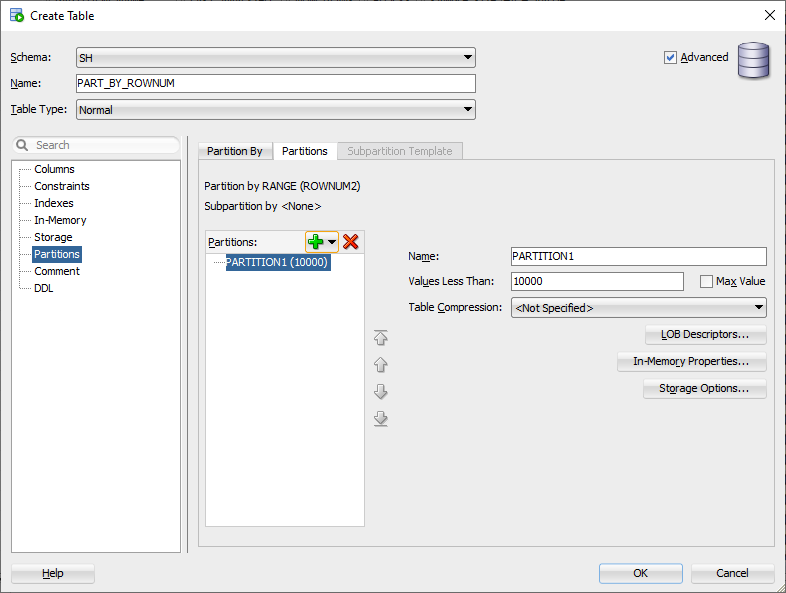Move partition up one arrow icon
This screenshot has height=593, width=786.
point(380,364)
